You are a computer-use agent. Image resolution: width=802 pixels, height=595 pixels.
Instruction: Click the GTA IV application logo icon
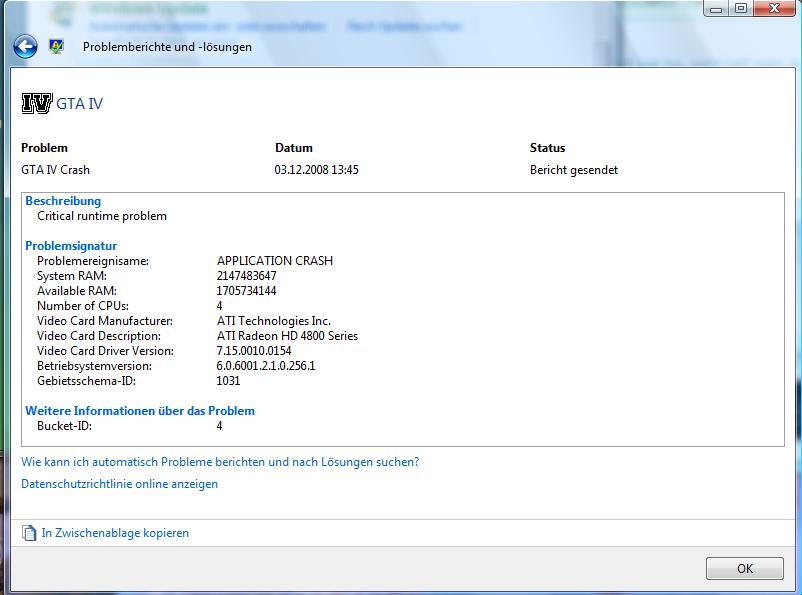[37, 103]
